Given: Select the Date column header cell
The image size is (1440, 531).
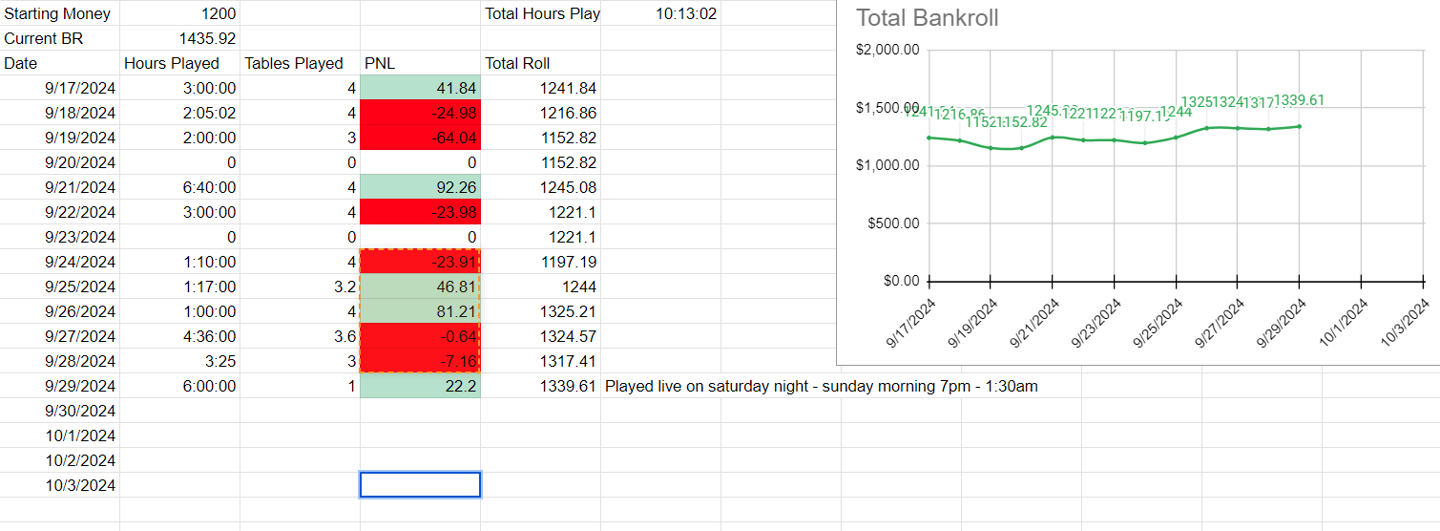Looking at the screenshot, I should (60, 63).
